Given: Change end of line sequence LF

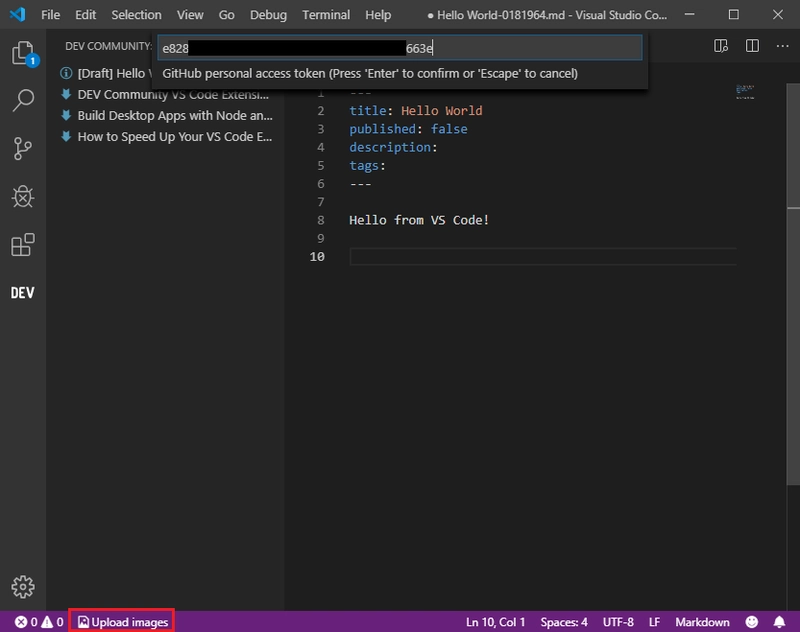Looking at the screenshot, I should 654,622.
